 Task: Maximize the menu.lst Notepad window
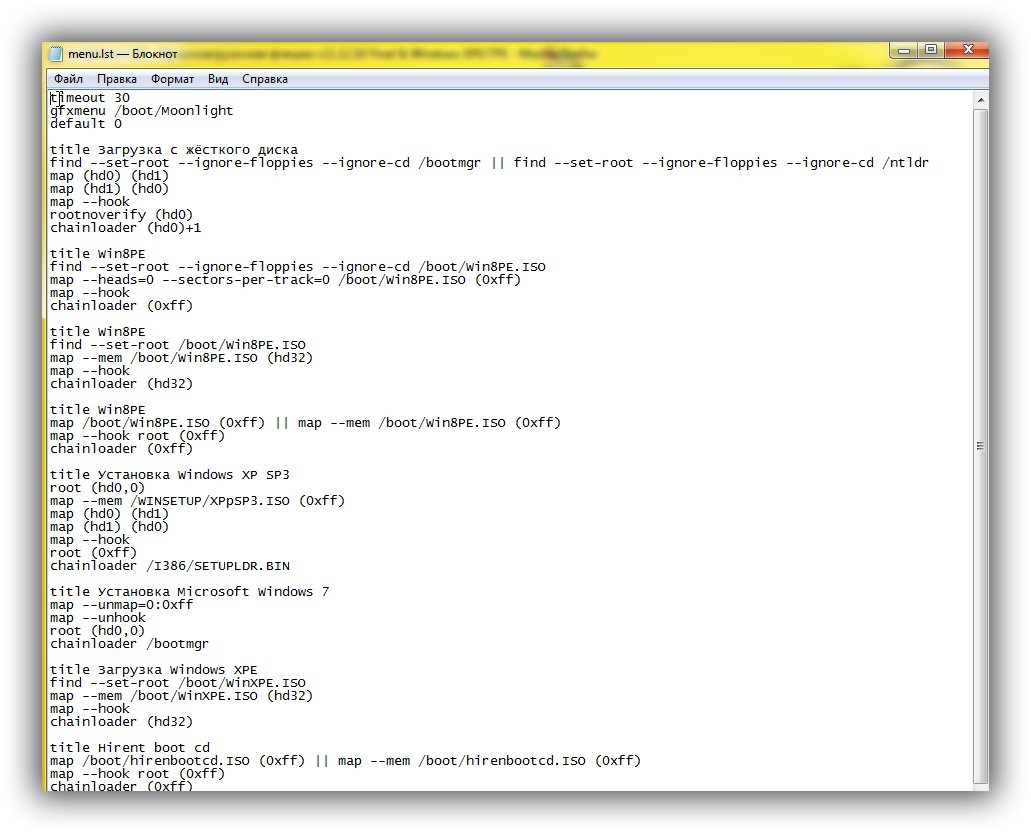click(x=931, y=50)
